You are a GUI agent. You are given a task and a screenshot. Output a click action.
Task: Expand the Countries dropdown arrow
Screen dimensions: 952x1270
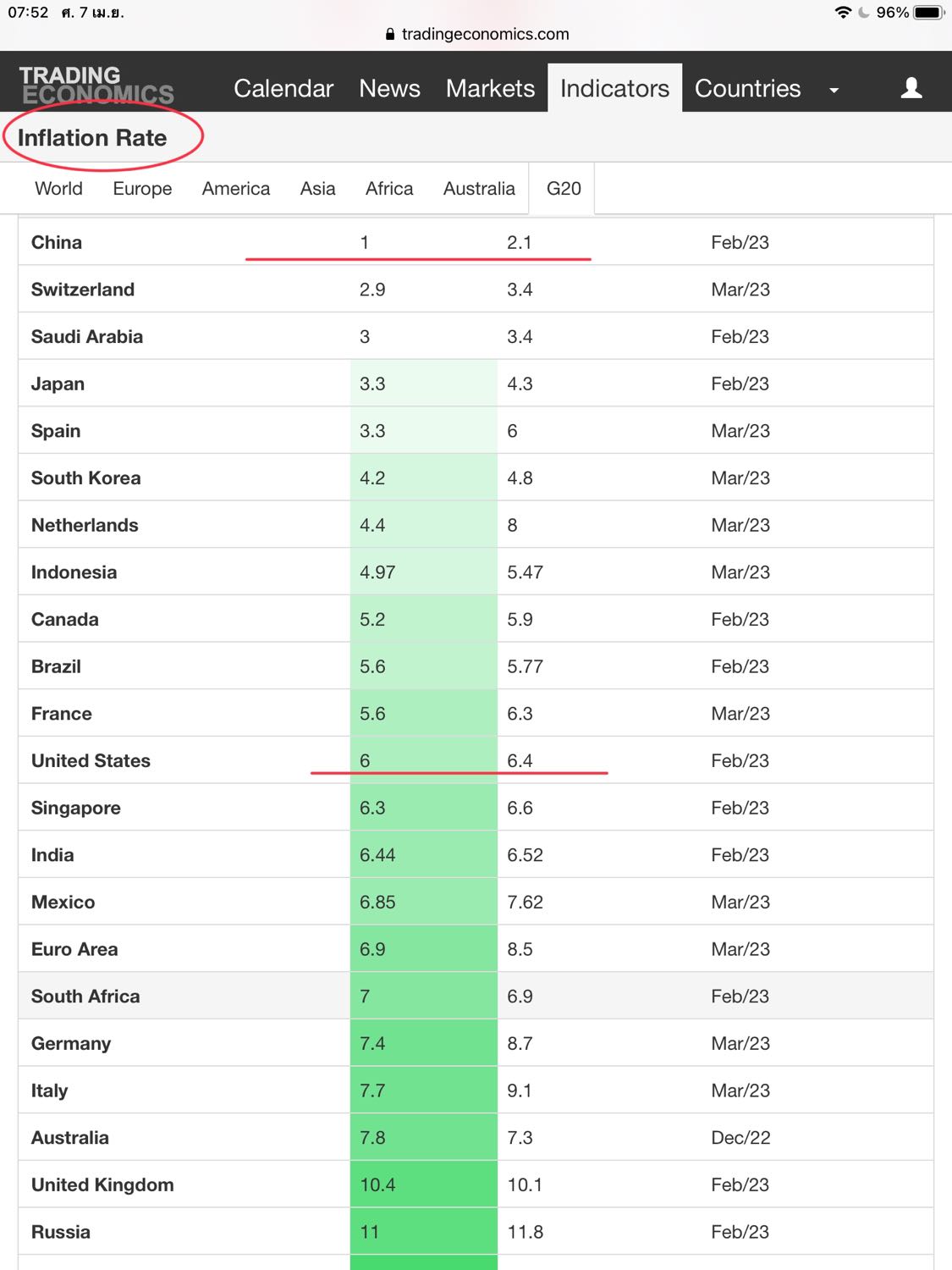point(834,90)
